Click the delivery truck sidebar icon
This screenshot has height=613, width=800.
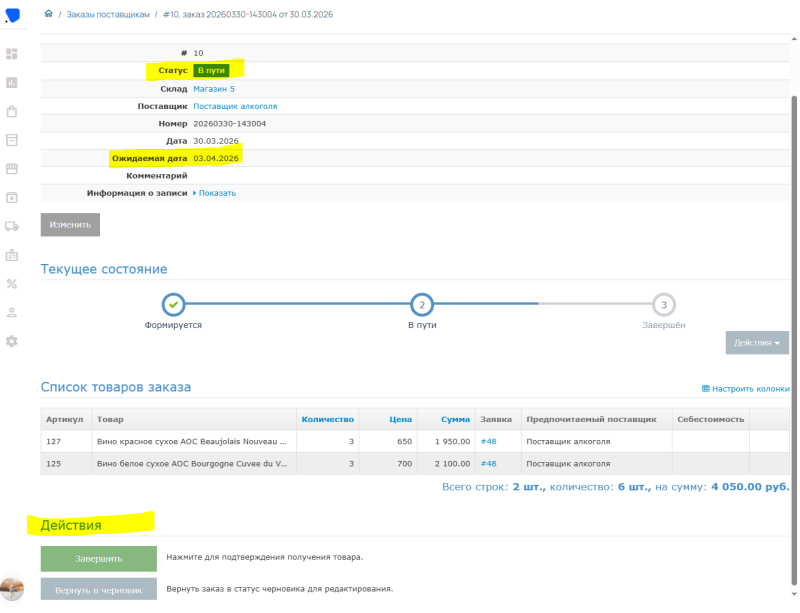[12, 226]
